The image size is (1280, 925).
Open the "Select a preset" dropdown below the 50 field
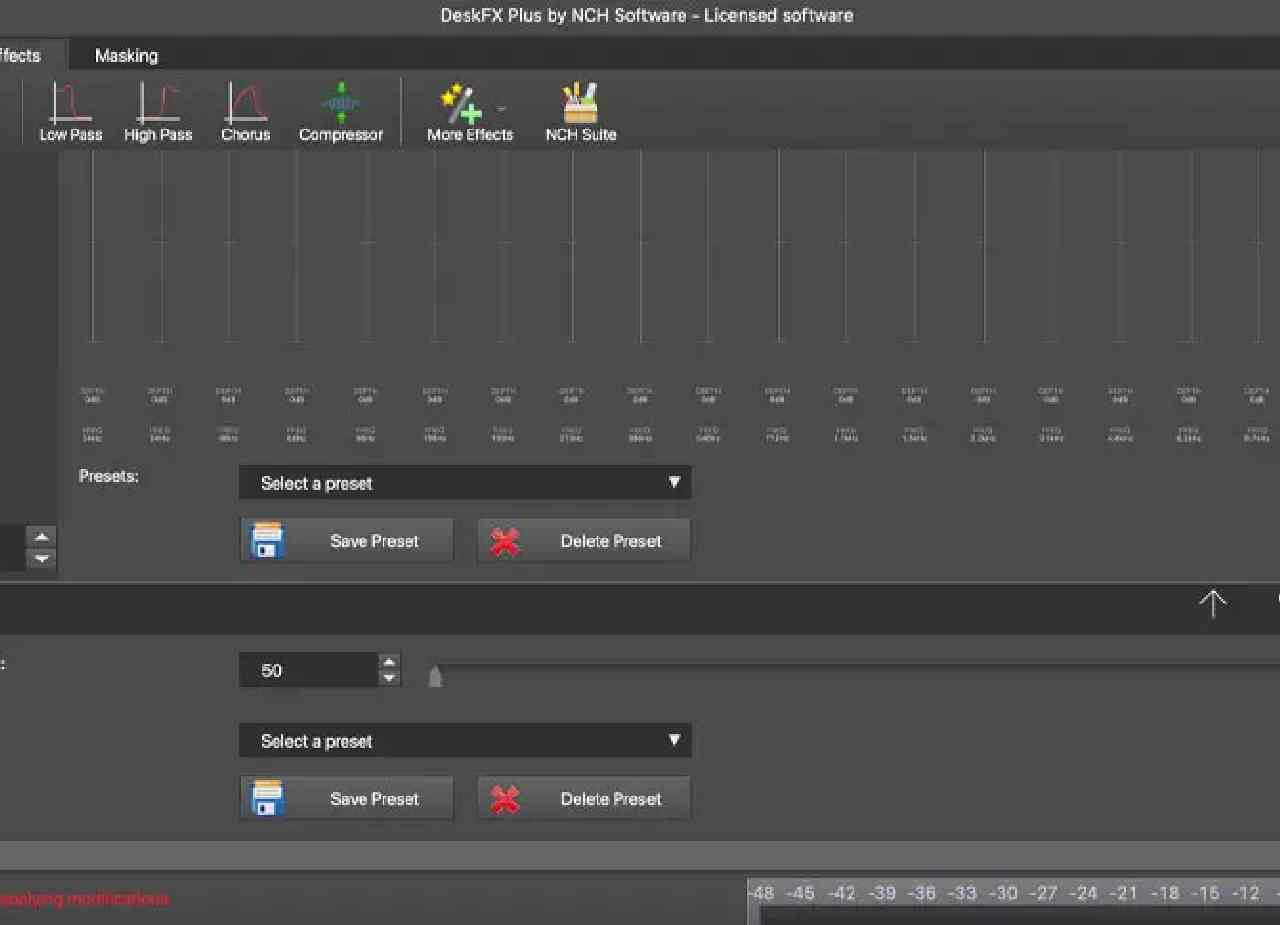tap(465, 741)
